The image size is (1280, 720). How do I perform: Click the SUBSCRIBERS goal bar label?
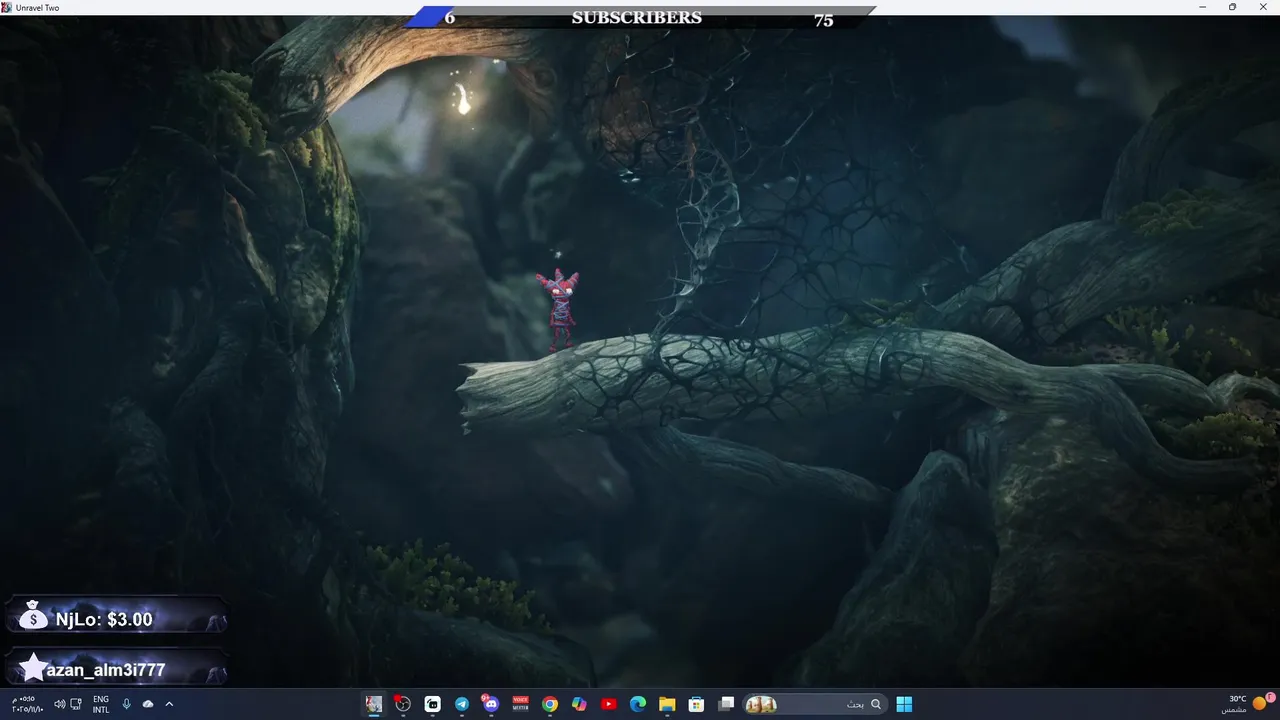click(636, 18)
